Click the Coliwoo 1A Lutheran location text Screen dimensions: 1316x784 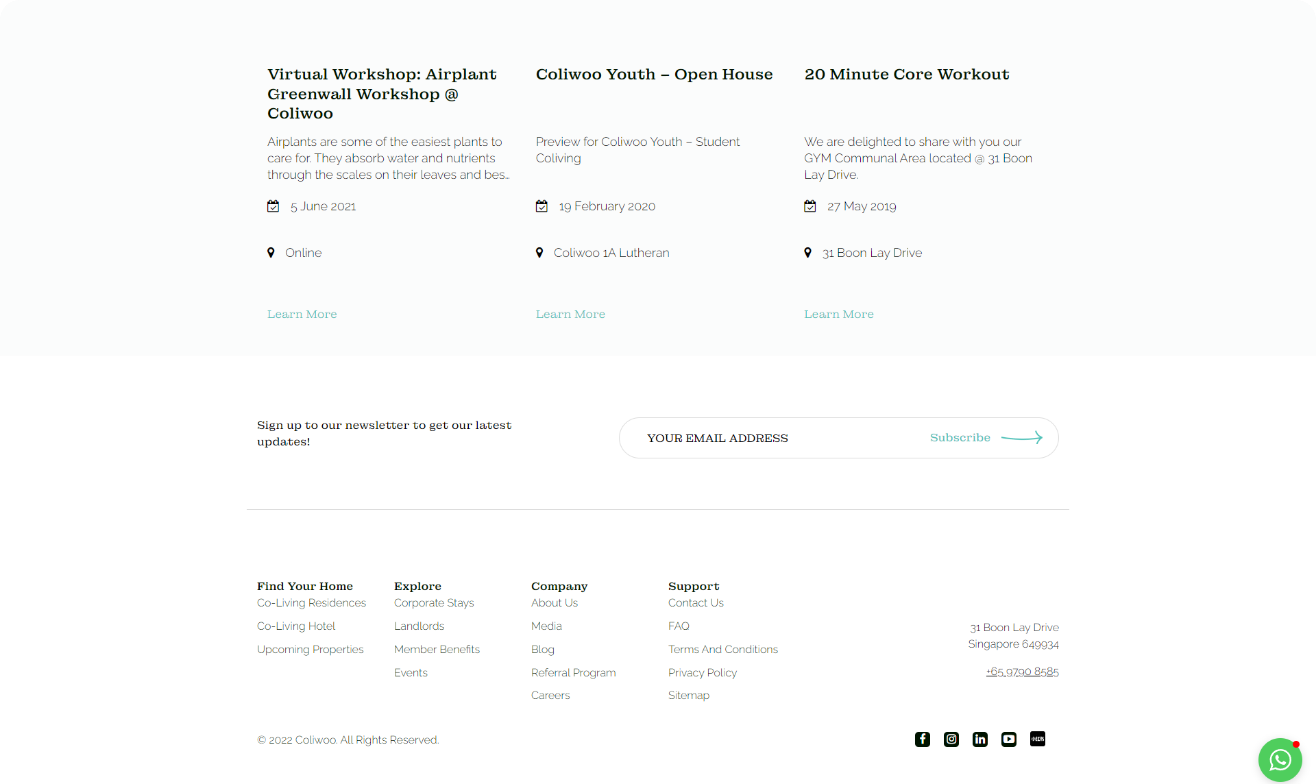(x=612, y=253)
